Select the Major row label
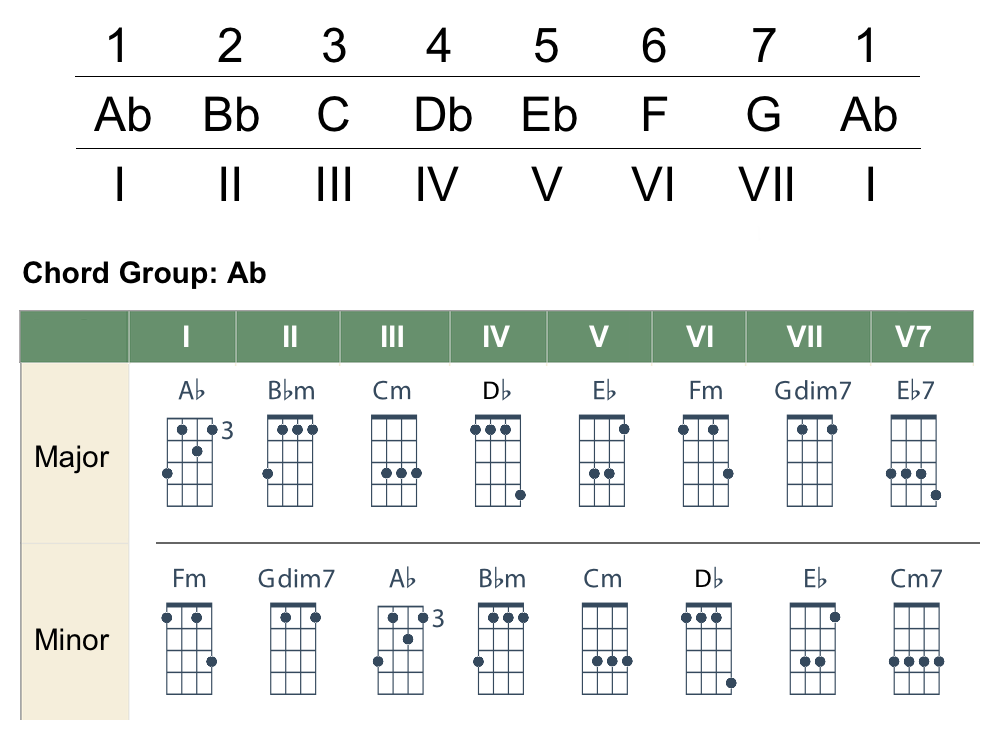Screen dimensions: 987x740 (72, 458)
